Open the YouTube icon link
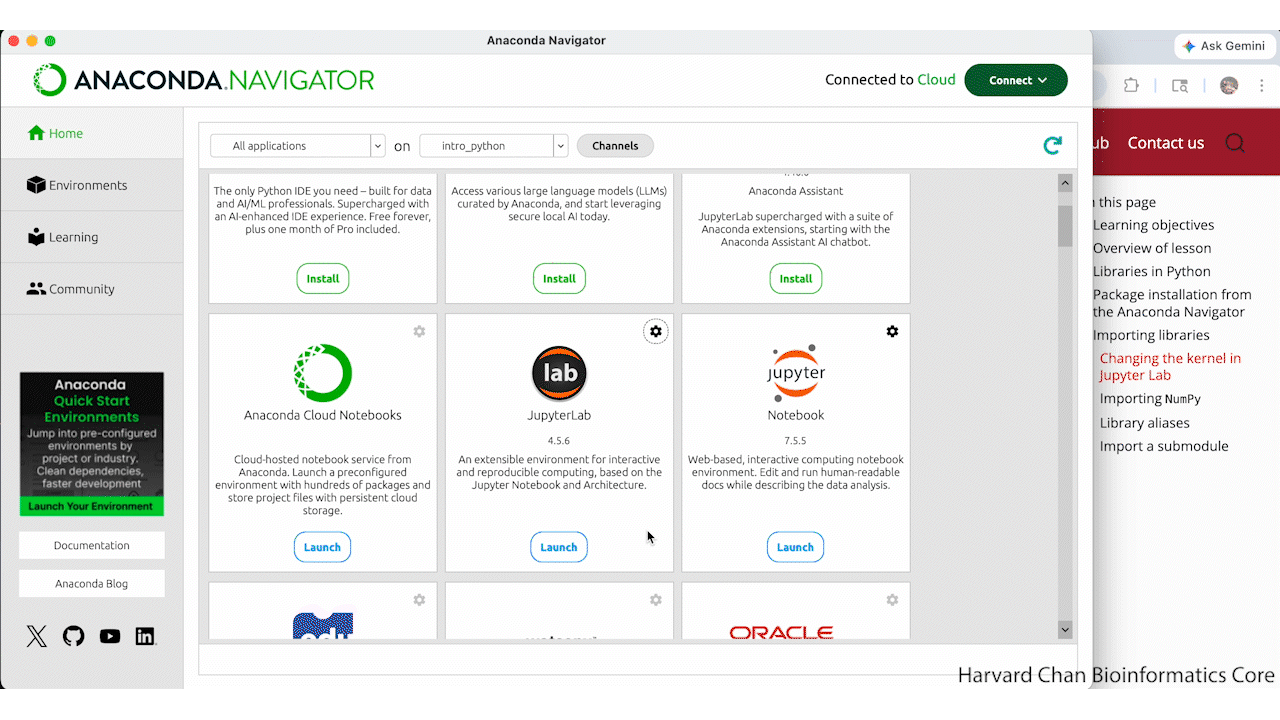 click(x=110, y=636)
